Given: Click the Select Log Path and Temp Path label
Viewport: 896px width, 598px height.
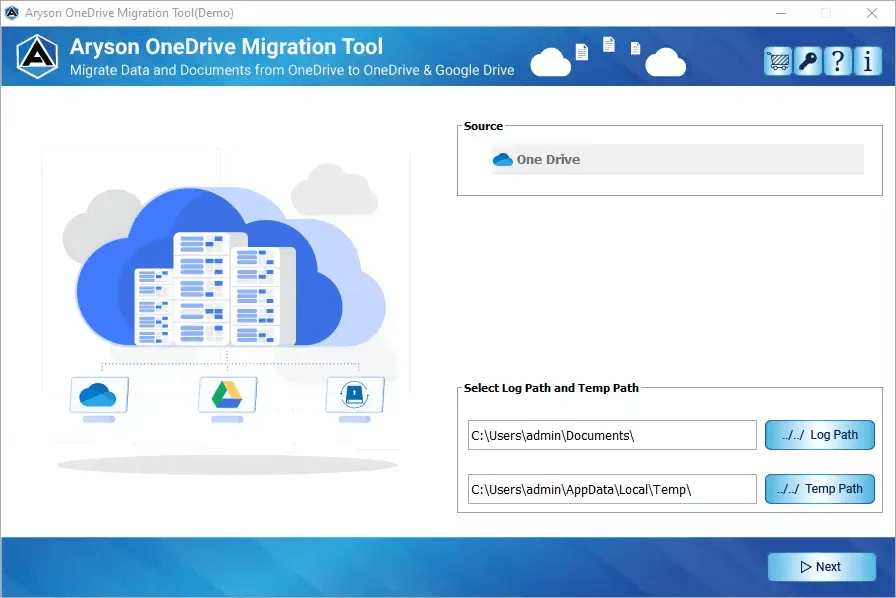Looking at the screenshot, I should click(x=551, y=388).
